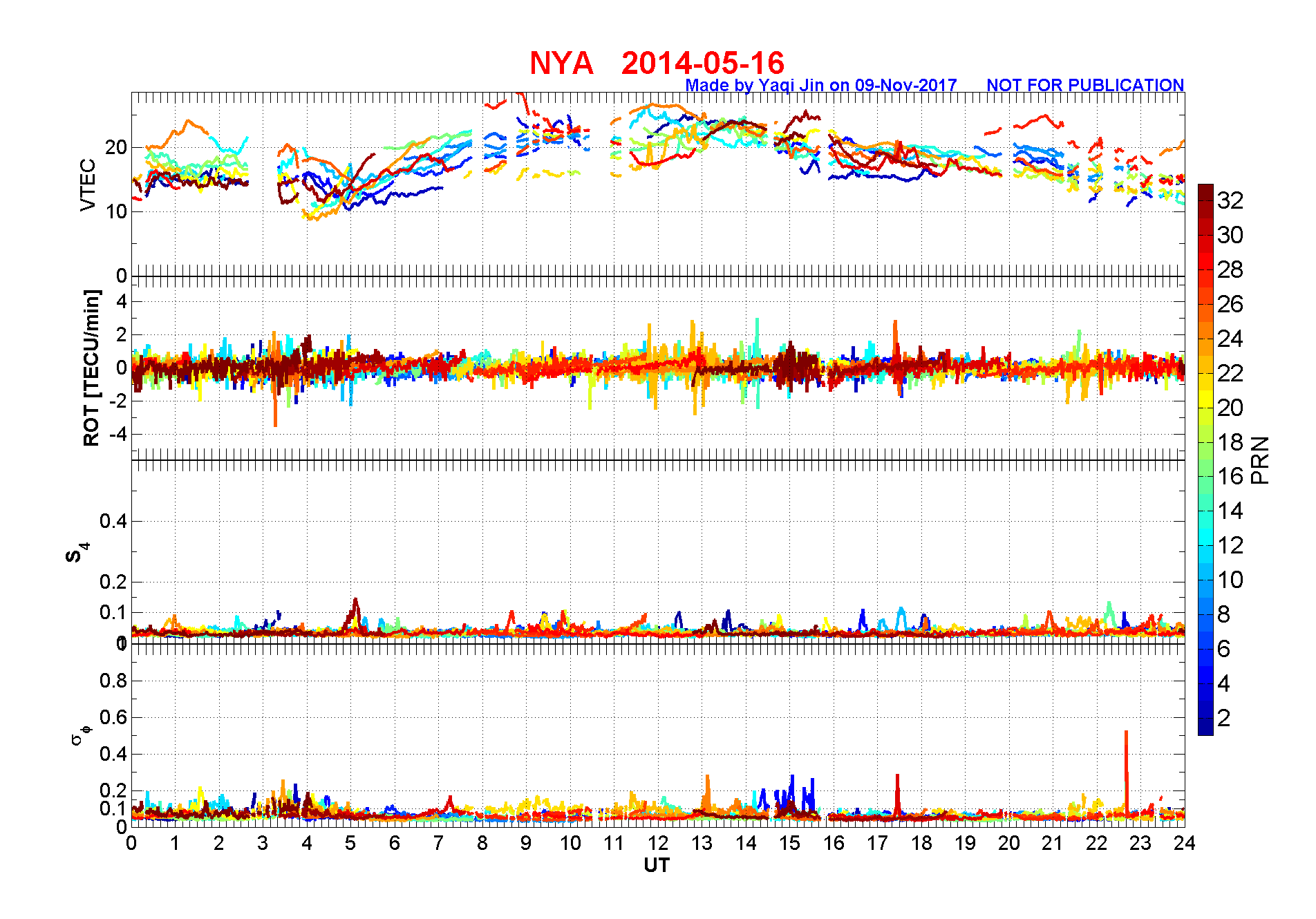Click the VTEC y-axis tick 20
Image resolution: width=1316 pixels, height=919 pixels.
116,147
